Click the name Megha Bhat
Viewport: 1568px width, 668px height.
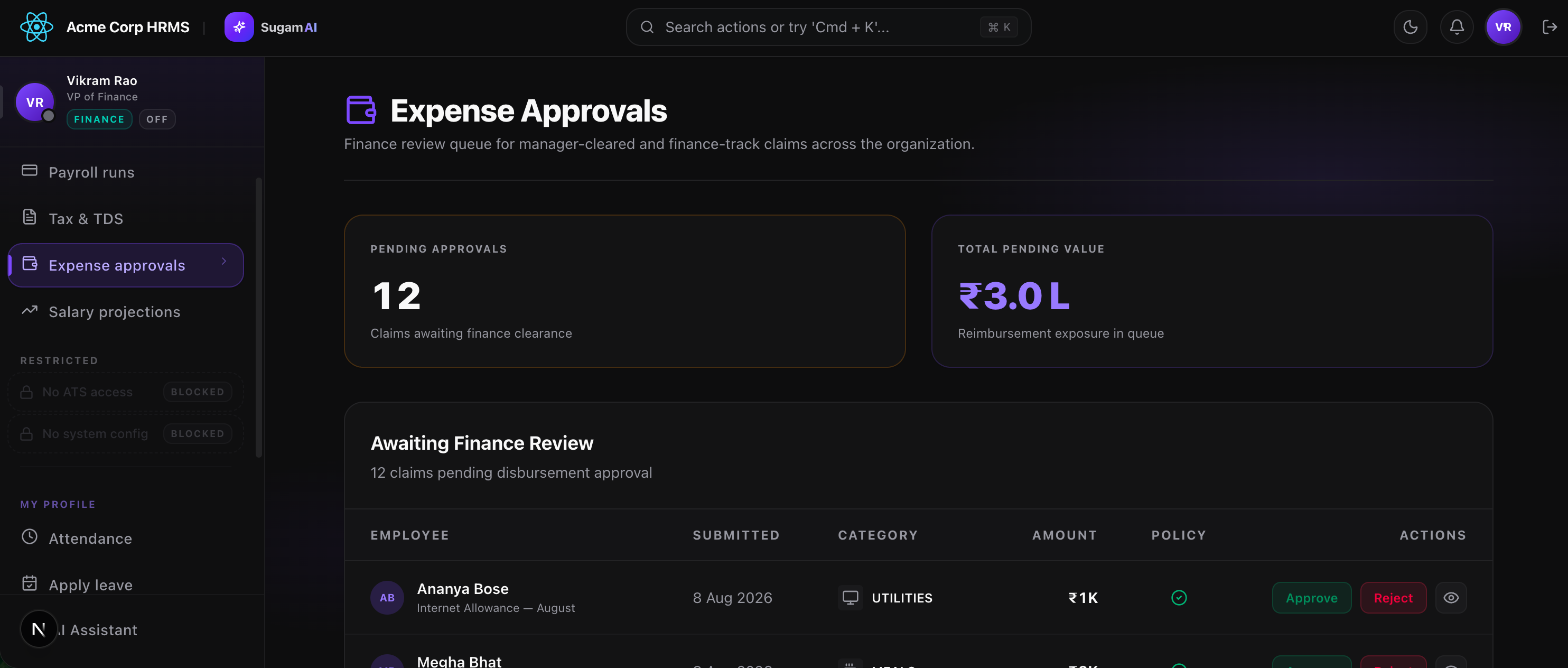[x=459, y=661]
